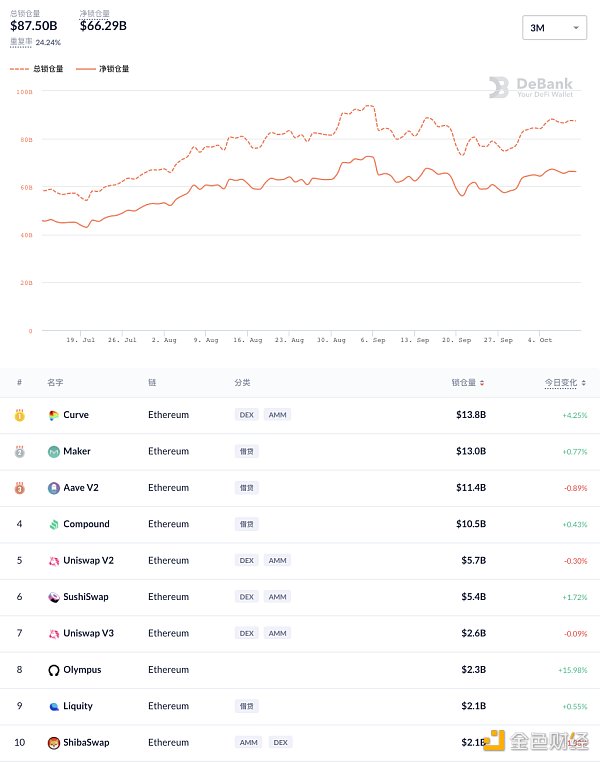
Task: Toggle the solid 净锁仓量 legend series
Action: [103, 69]
